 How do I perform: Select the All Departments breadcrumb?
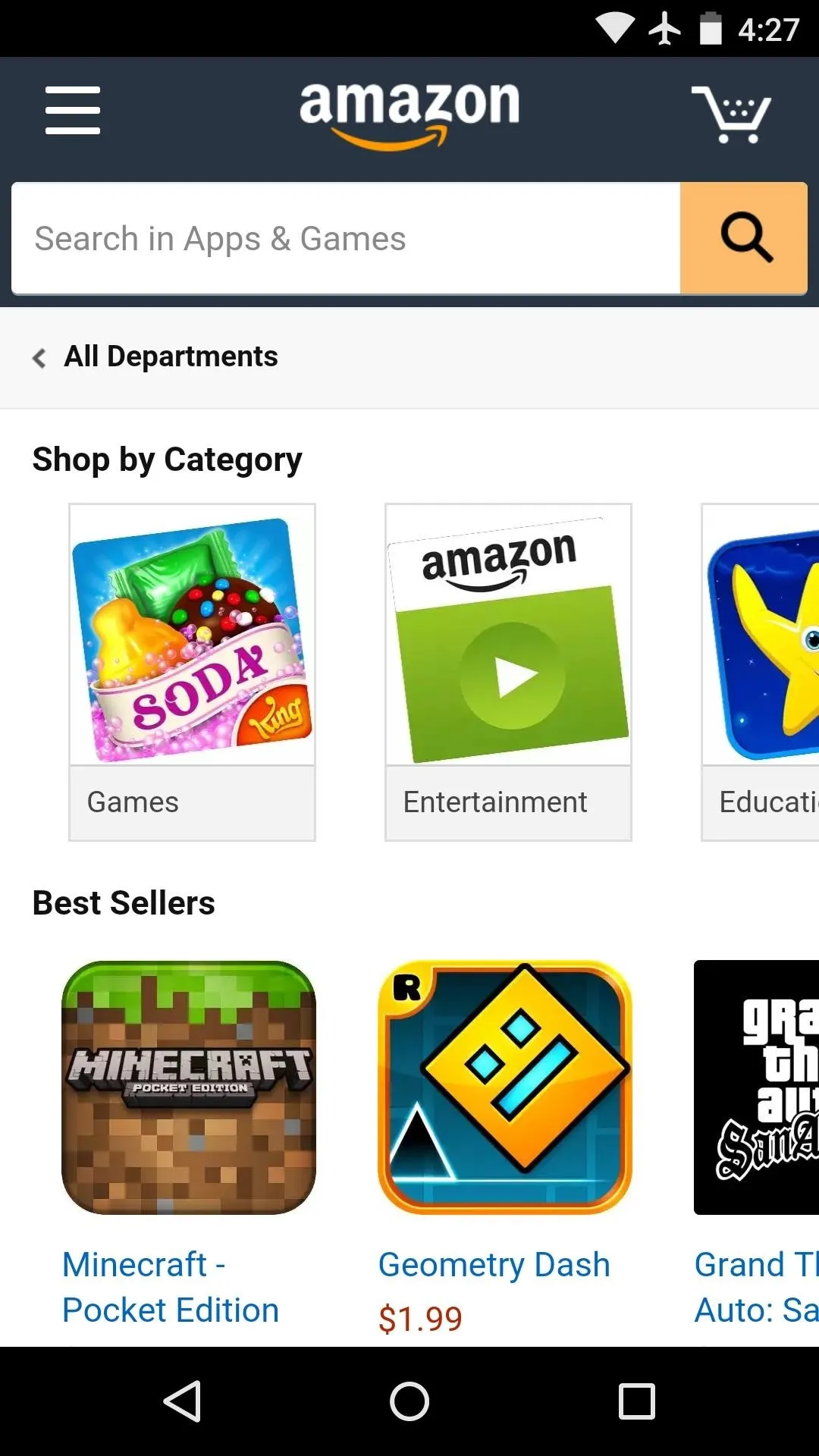171,356
